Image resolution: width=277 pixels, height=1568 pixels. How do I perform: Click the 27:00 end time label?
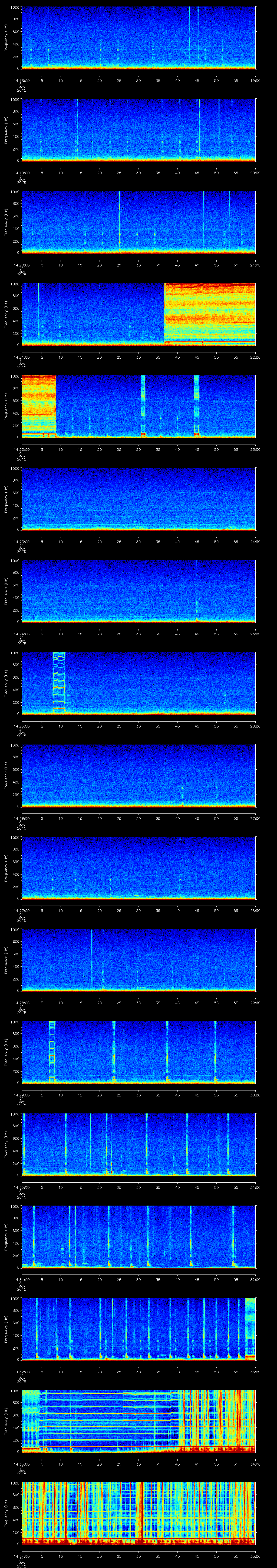[x=256, y=818]
